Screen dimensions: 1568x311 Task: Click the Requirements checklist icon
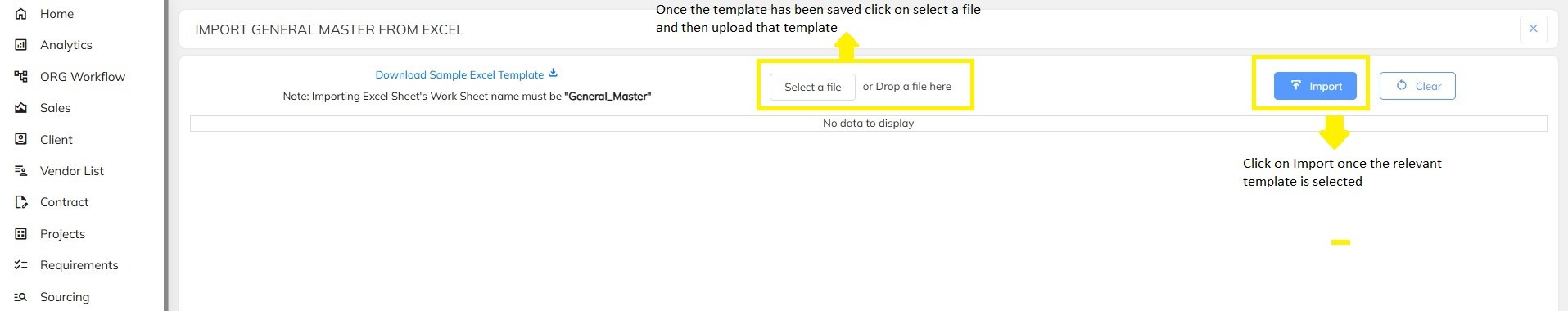click(x=21, y=265)
